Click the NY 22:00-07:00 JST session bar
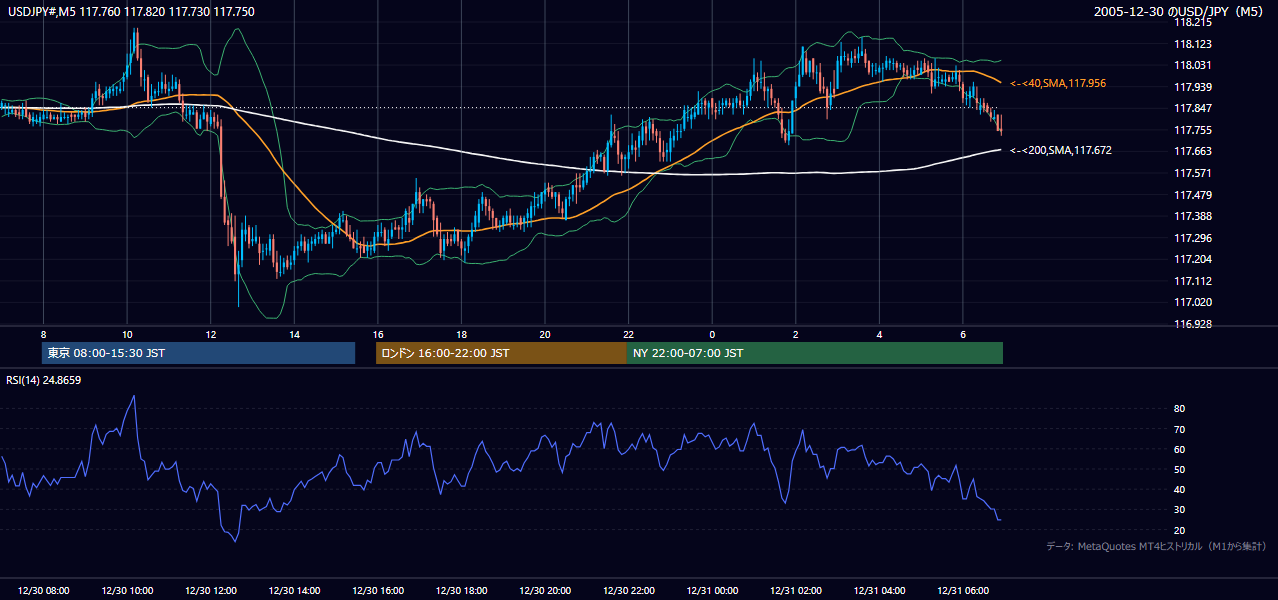 point(815,353)
